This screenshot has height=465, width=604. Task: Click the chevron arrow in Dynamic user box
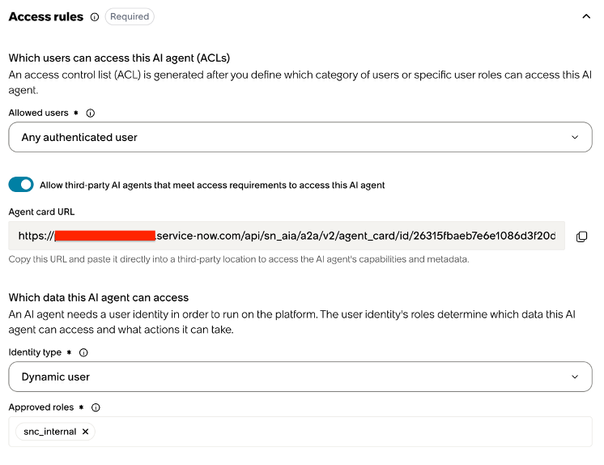[575, 377]
